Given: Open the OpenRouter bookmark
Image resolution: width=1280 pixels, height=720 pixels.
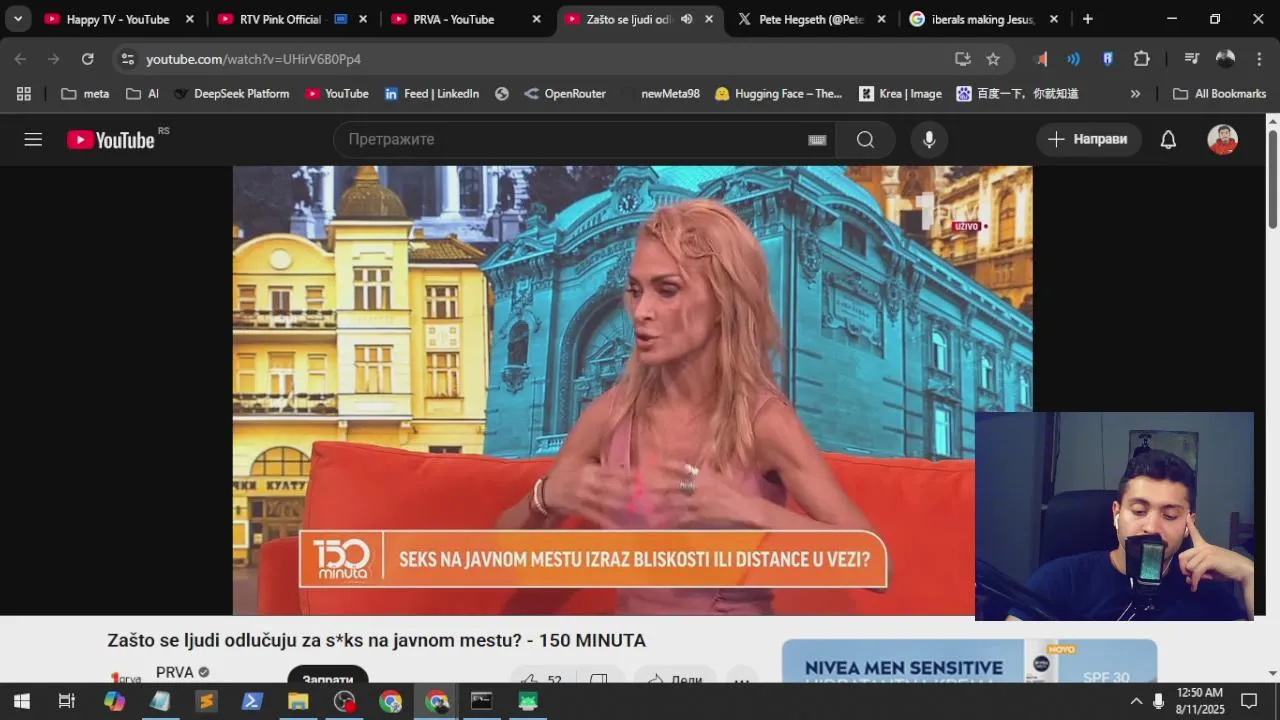Looking at the screenshot, I should (x=563, y=93).
